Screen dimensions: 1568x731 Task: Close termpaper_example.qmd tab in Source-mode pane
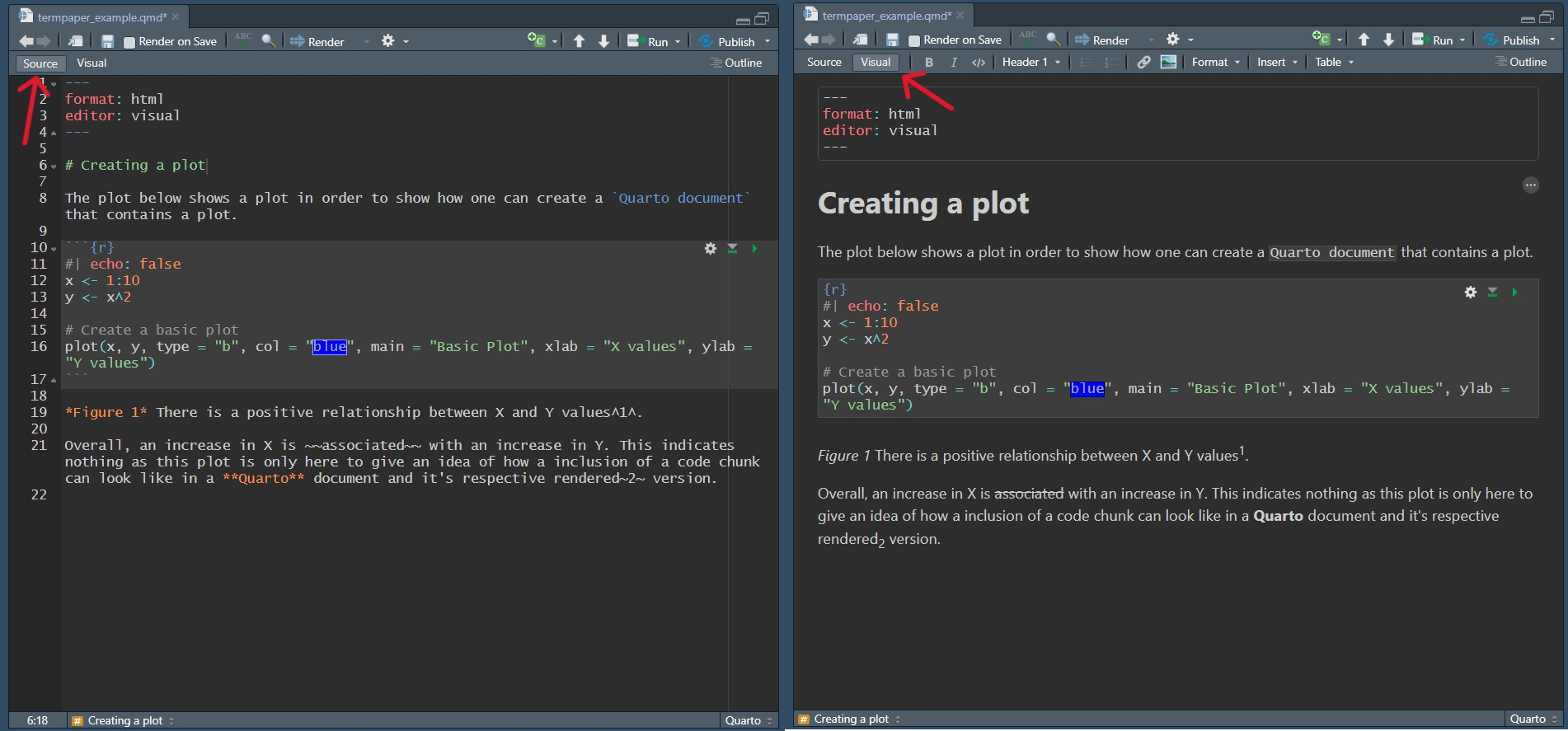[x=176, y=16]
